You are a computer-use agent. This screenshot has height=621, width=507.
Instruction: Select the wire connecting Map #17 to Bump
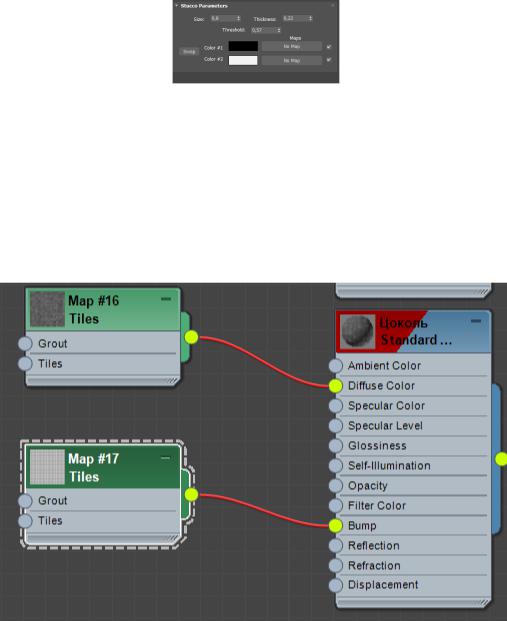(263, 511)
